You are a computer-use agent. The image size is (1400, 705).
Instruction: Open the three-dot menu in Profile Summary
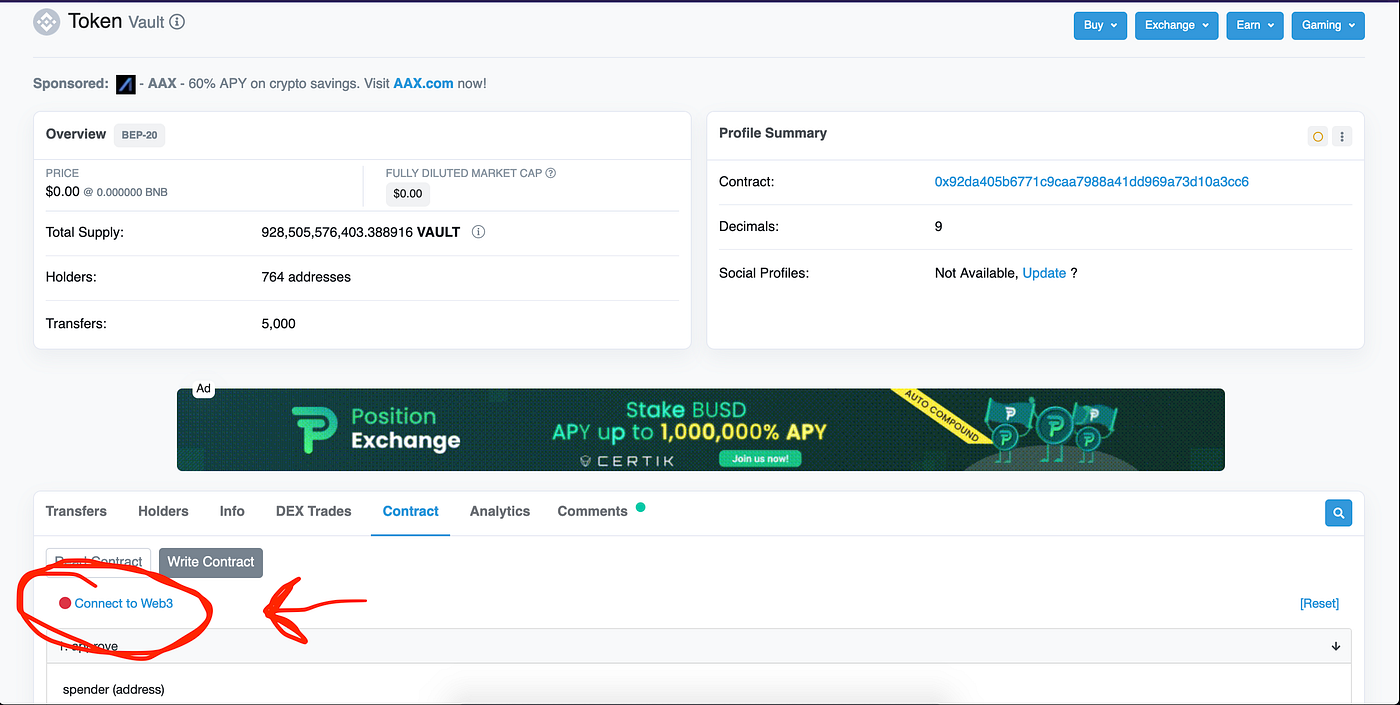pos(1342,136)
